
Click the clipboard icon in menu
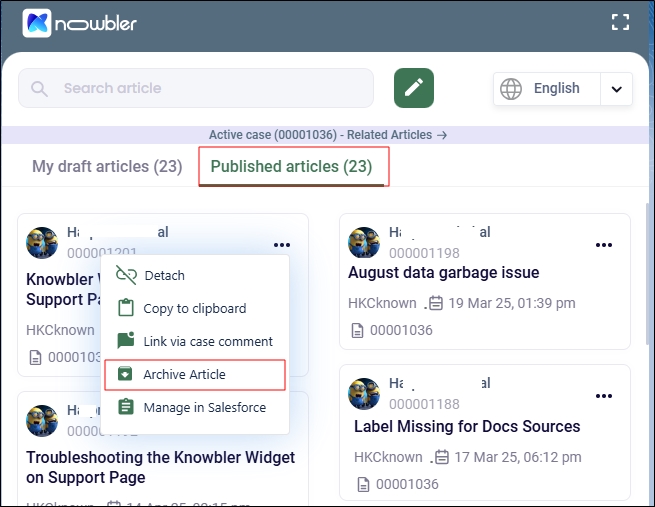126,308
